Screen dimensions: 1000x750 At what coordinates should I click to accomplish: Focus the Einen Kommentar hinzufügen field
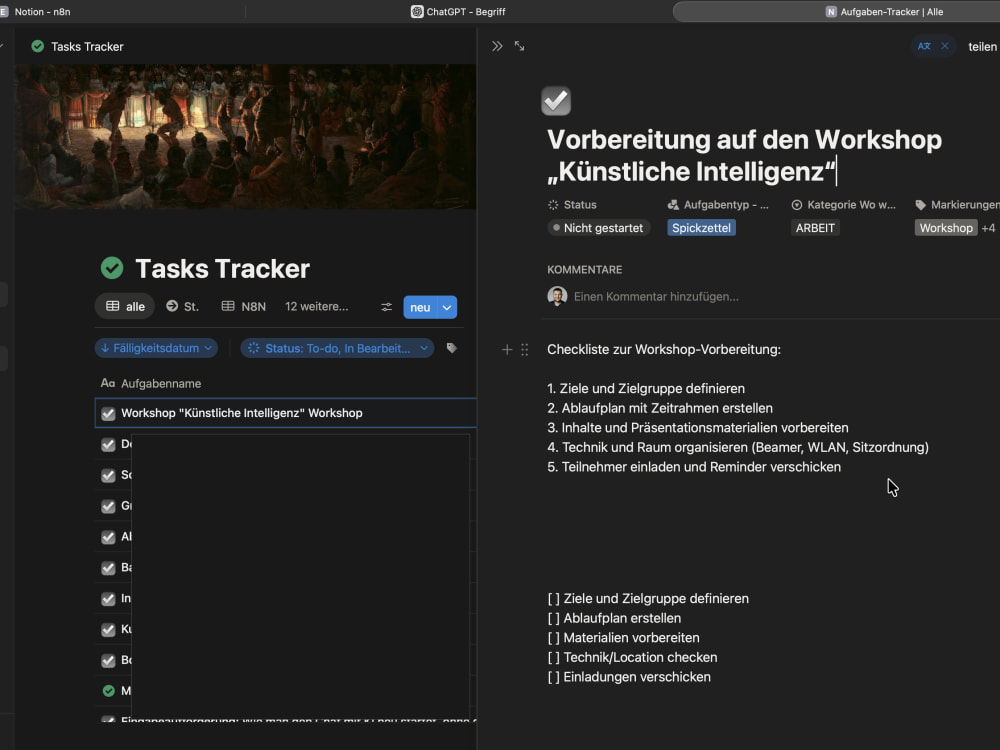point(656,297)
